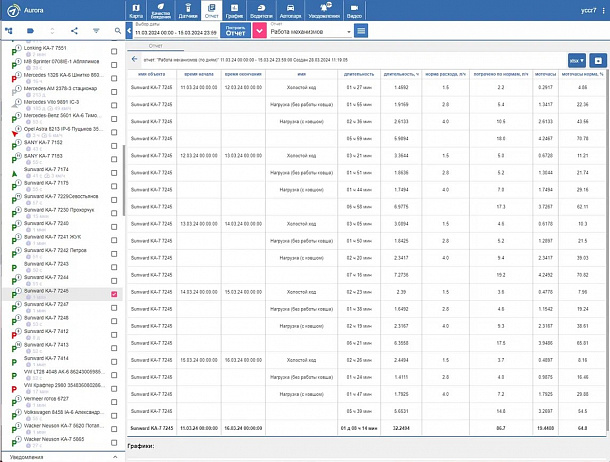
Task: Open the Работа механизмов report dropdown
Action: 311,32
